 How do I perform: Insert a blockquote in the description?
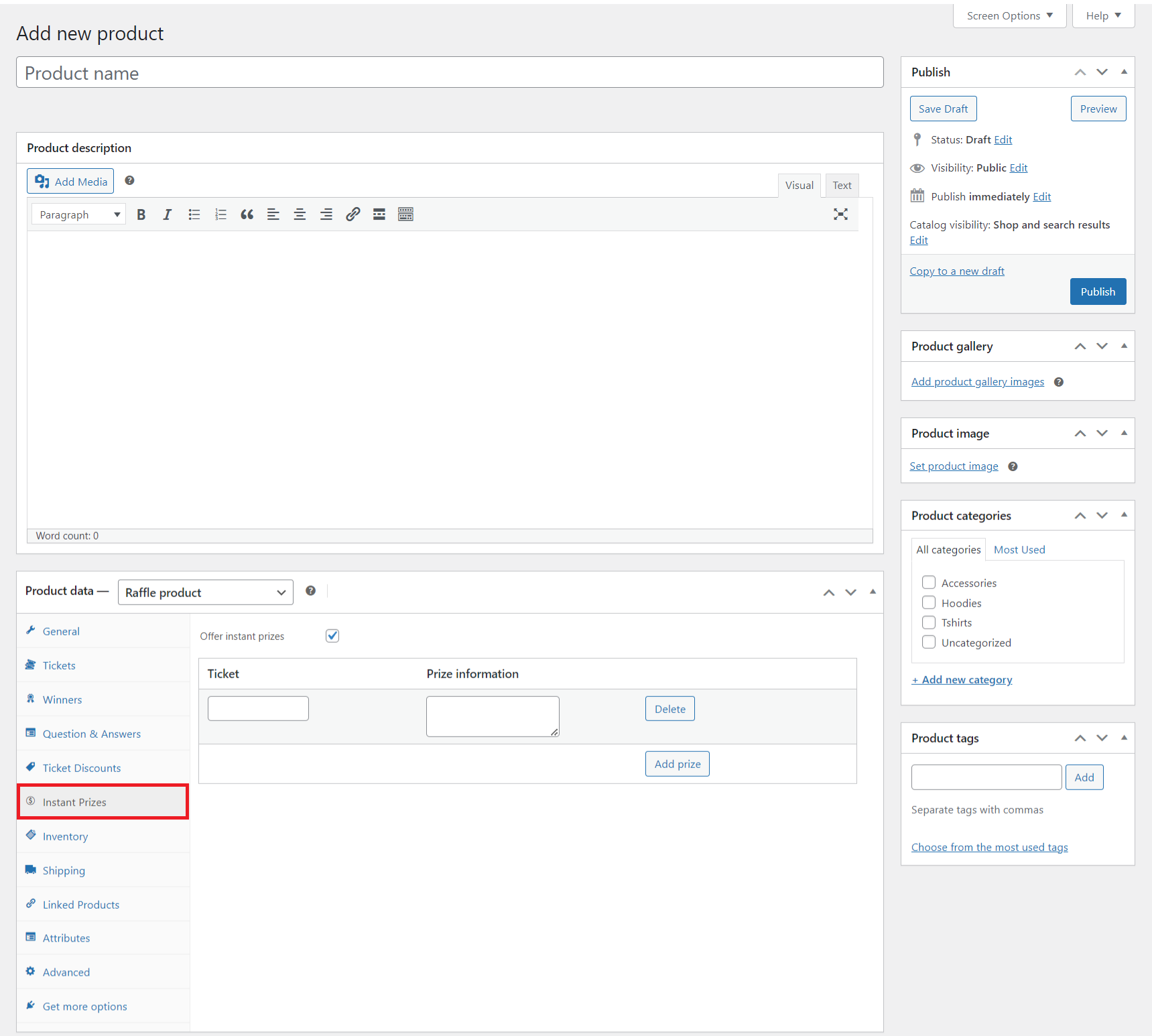(247, 214)
